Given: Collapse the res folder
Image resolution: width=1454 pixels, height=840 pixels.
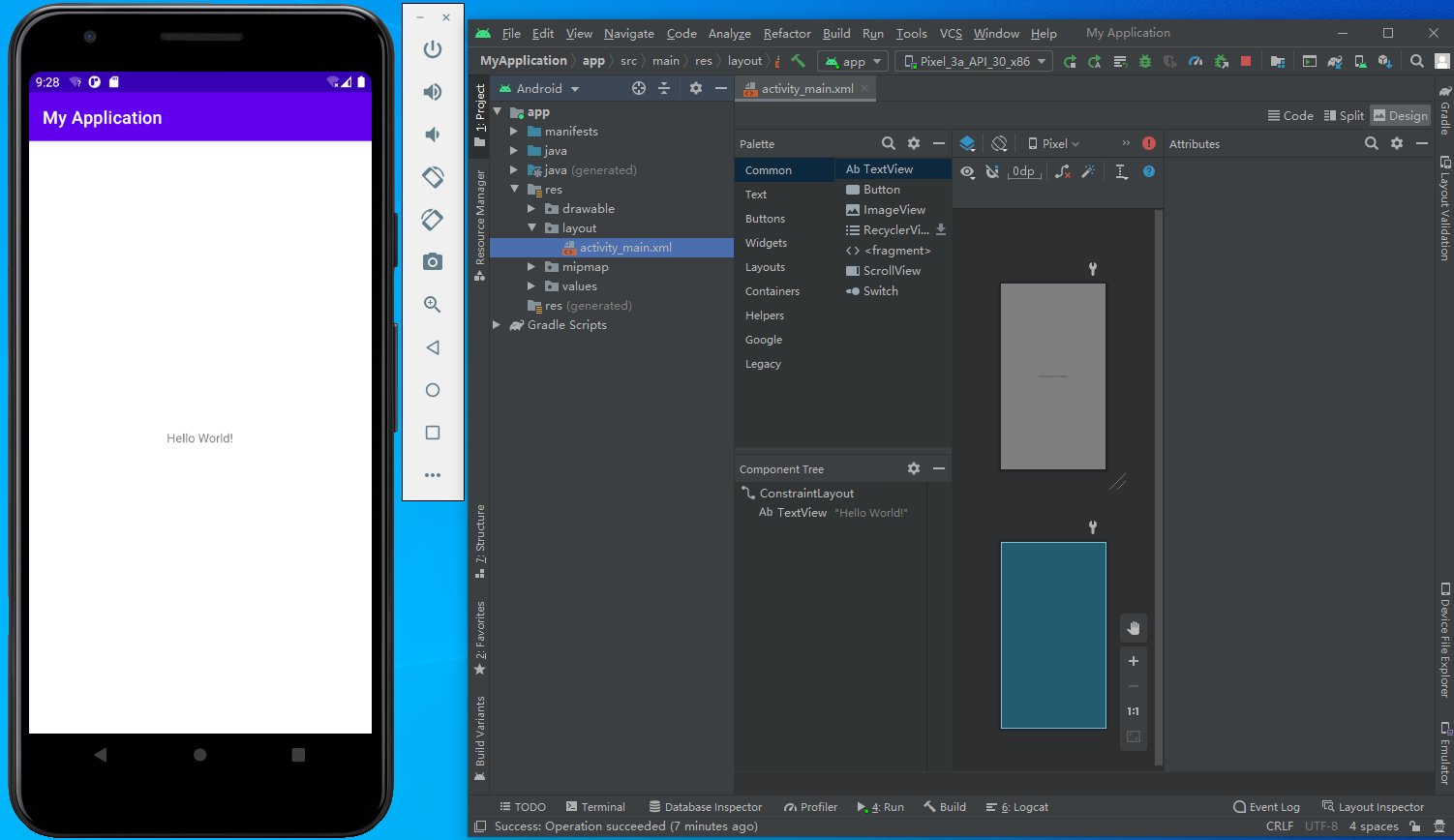Looking at the screenshot, I should click(x=514, y=189).
